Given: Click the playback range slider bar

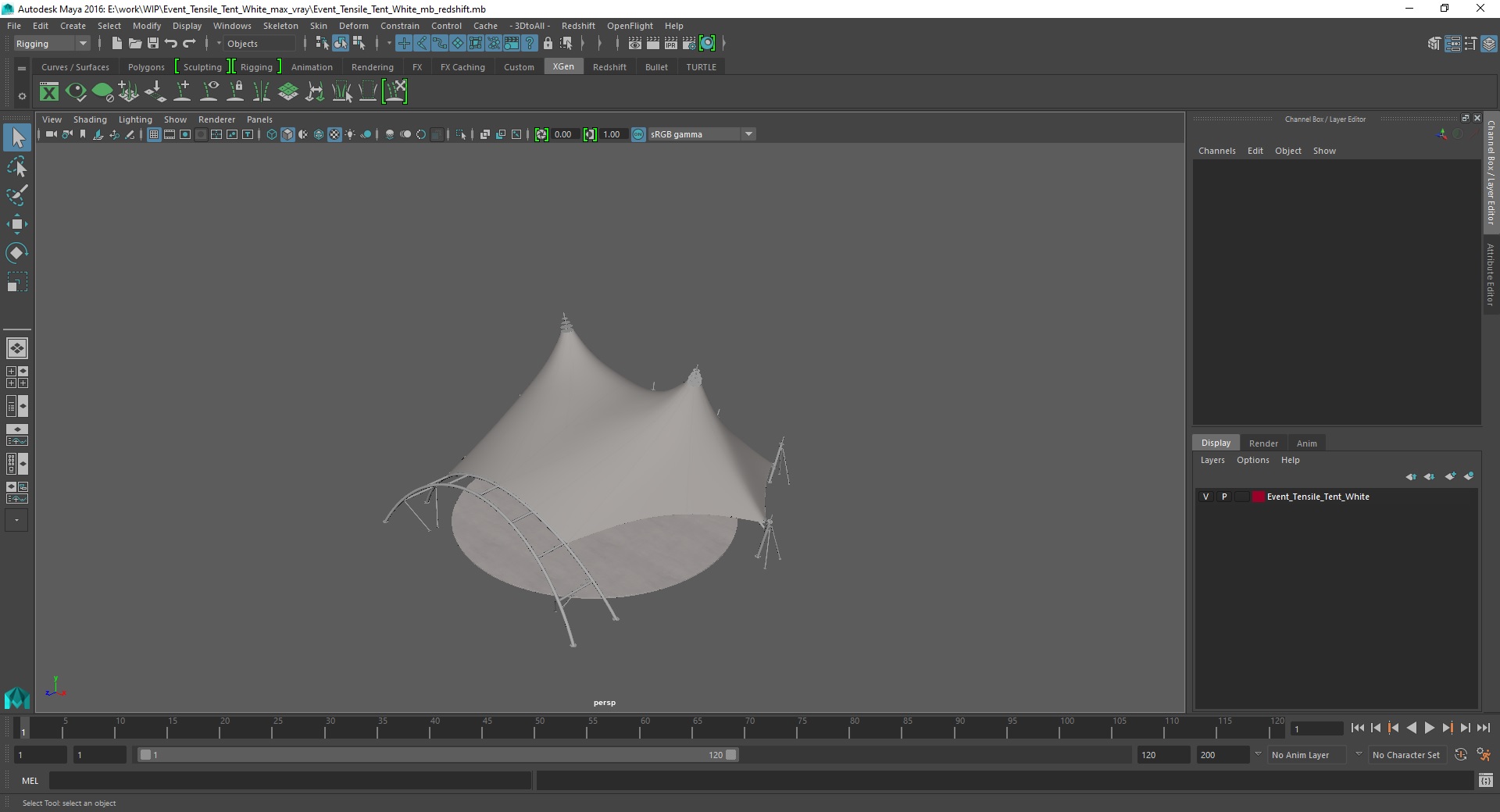Looking at the screenshot, I should tap(437, 755).
